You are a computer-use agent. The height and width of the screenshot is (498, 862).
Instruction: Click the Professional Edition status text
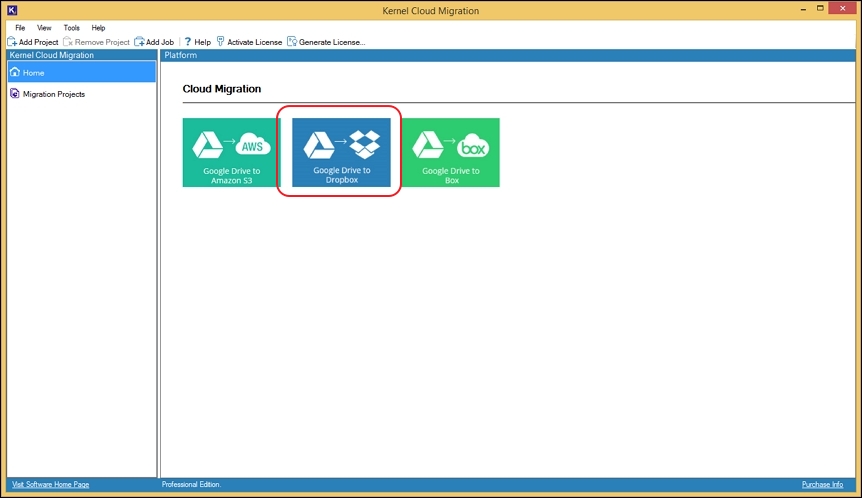pyautogui.click(x=191, y=484)
